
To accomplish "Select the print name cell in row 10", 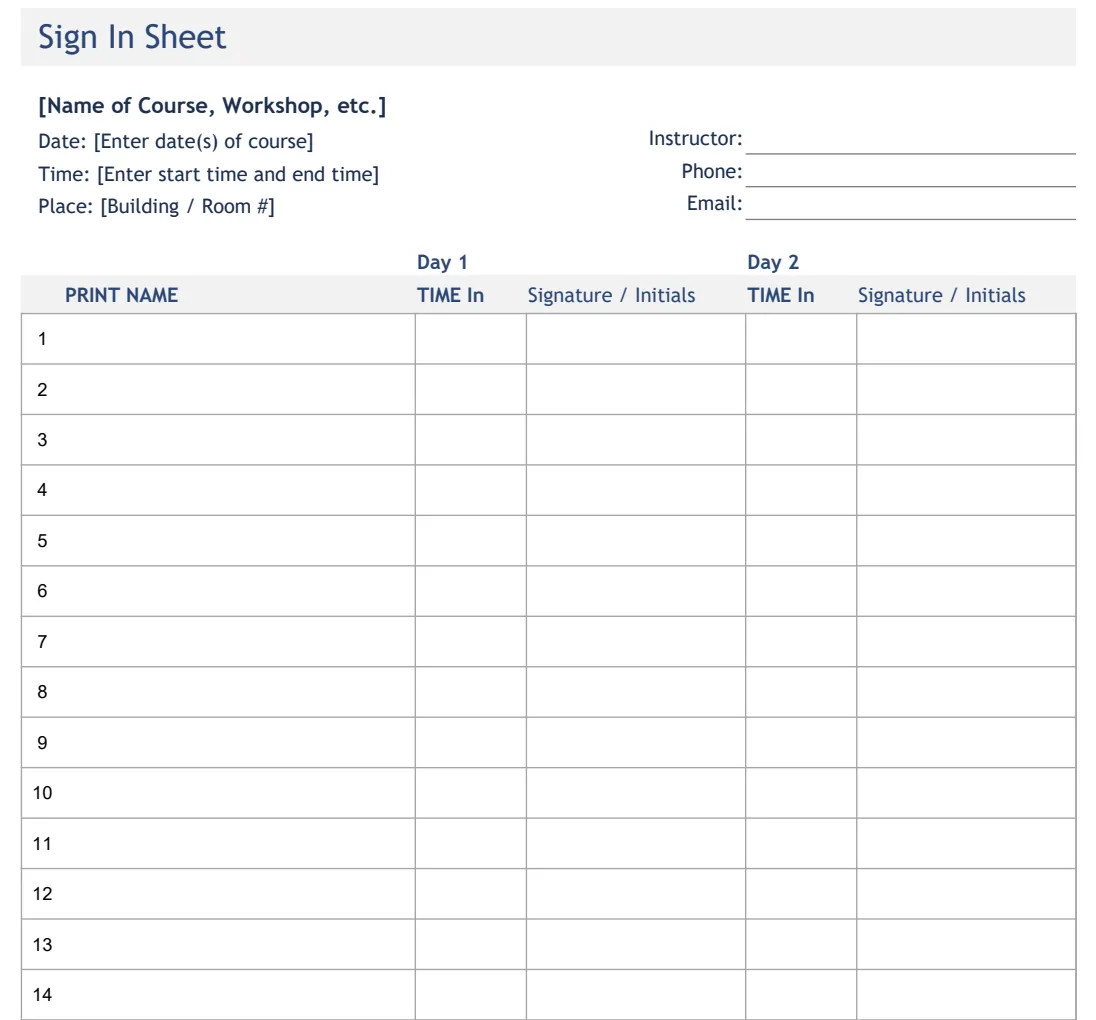I will [x=218, y=793].
